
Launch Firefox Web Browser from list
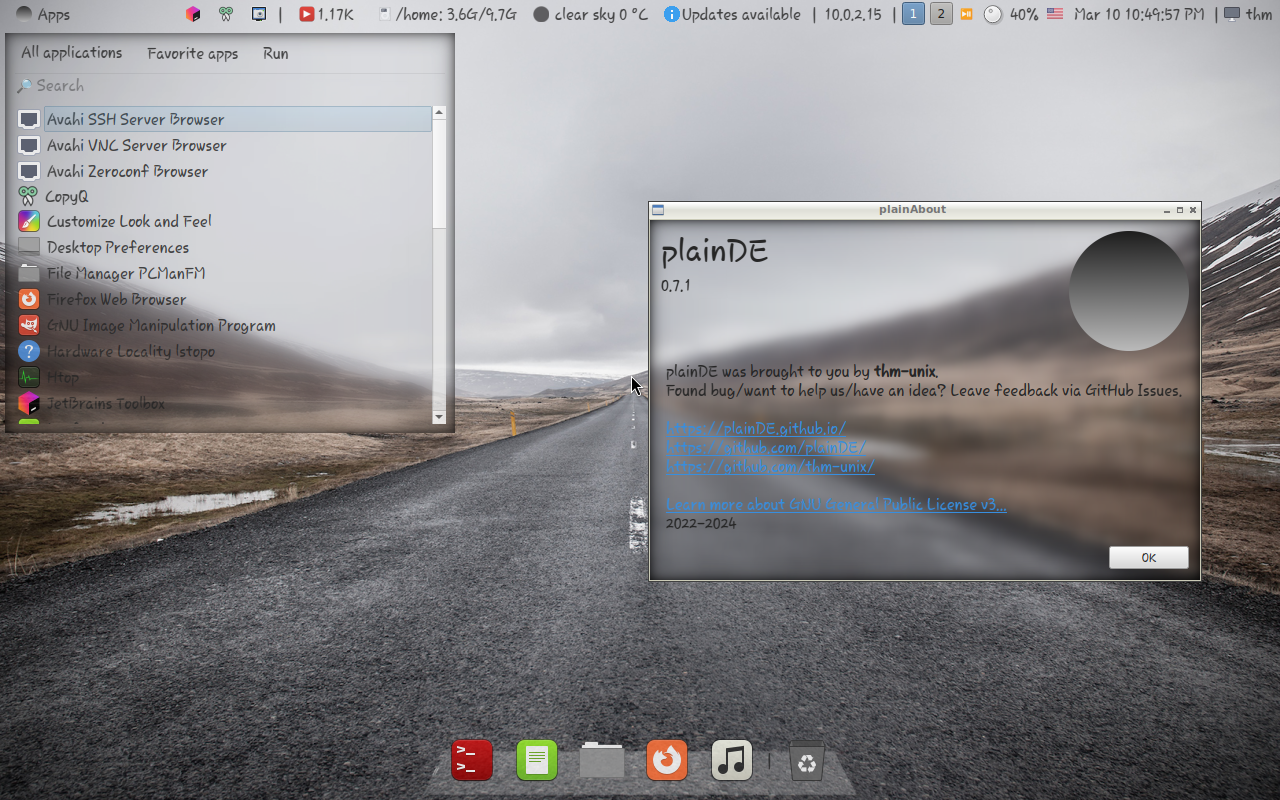pyautogui.click(x=224, y=299)
